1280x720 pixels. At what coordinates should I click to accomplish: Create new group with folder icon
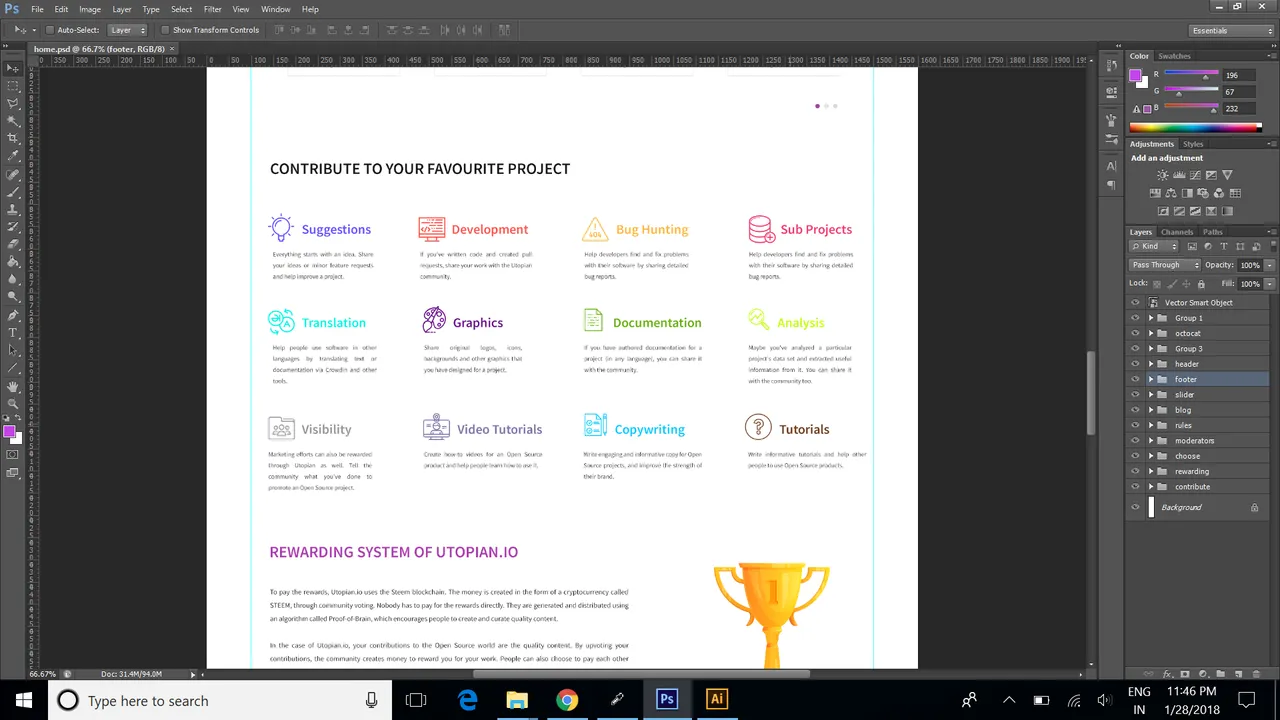pos(1221,674)
